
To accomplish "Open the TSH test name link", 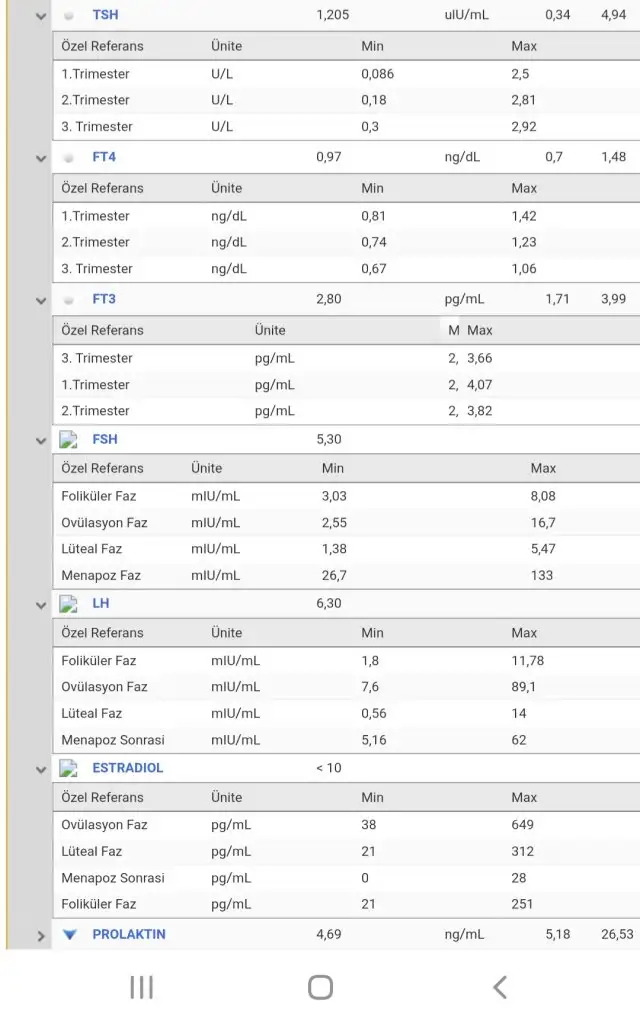I will (x=105, y=16).
